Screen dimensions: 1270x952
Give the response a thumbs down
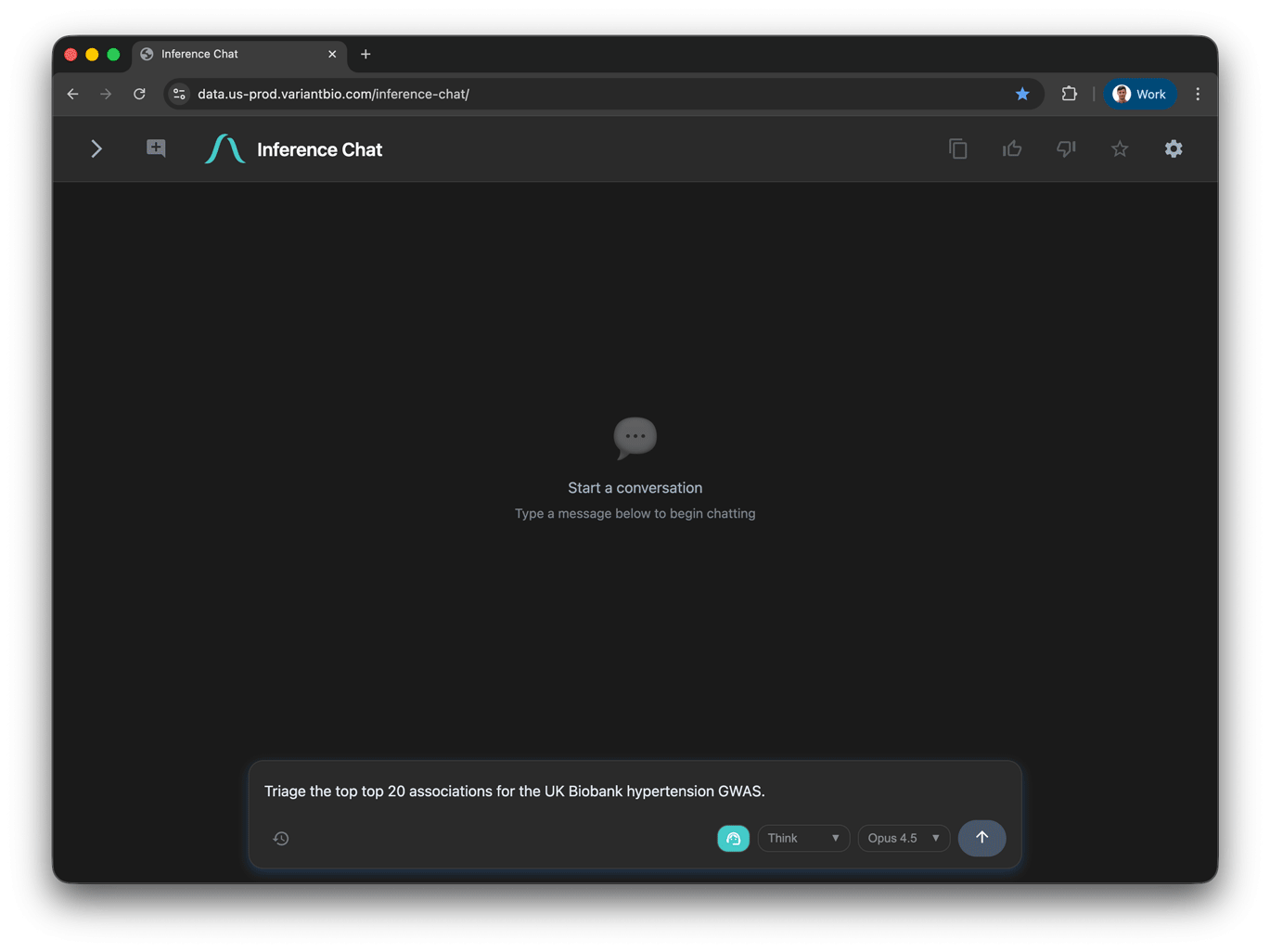point(1065,148)
